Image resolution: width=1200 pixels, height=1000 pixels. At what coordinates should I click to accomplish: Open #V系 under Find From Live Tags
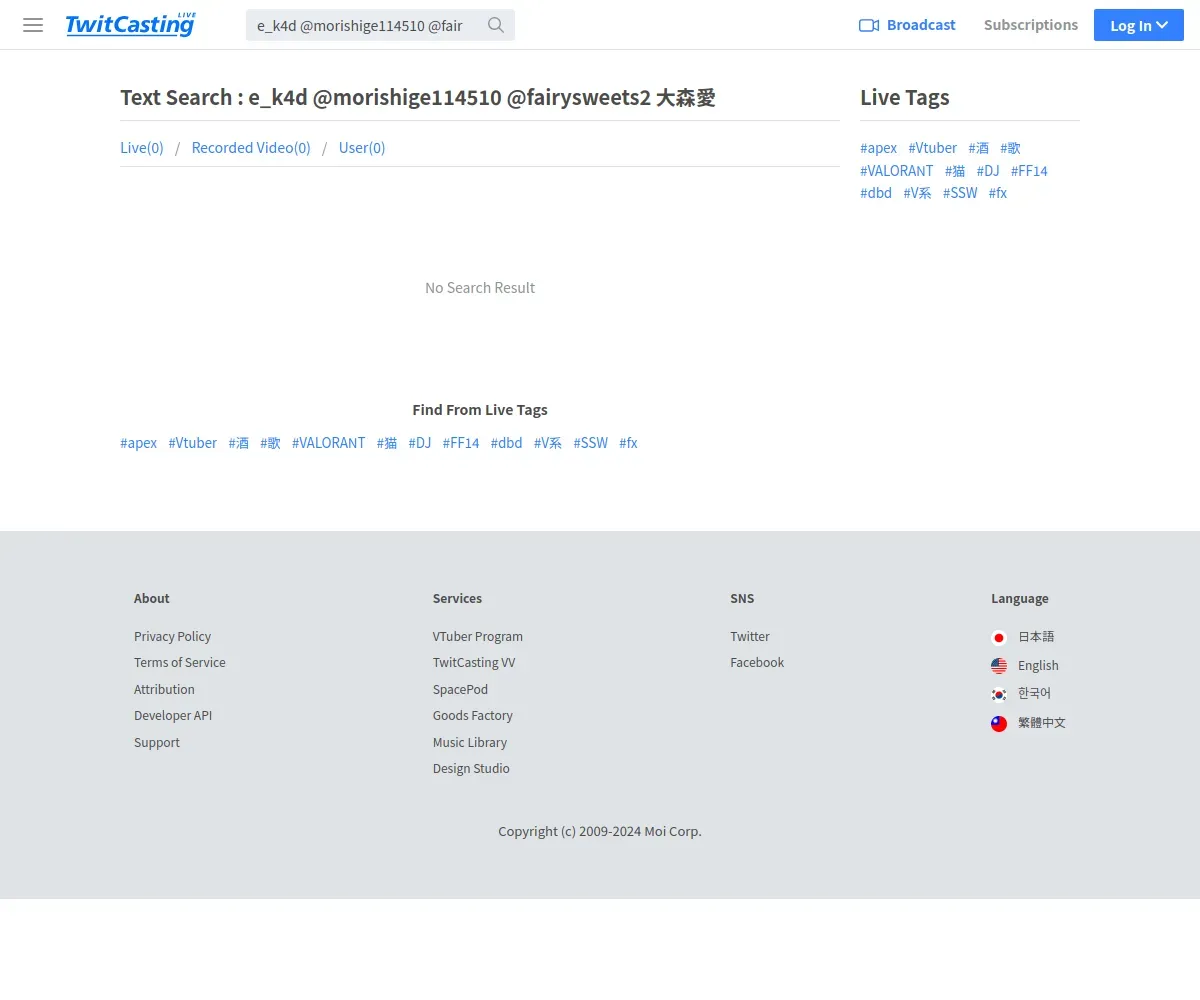[x=548, y=443]
